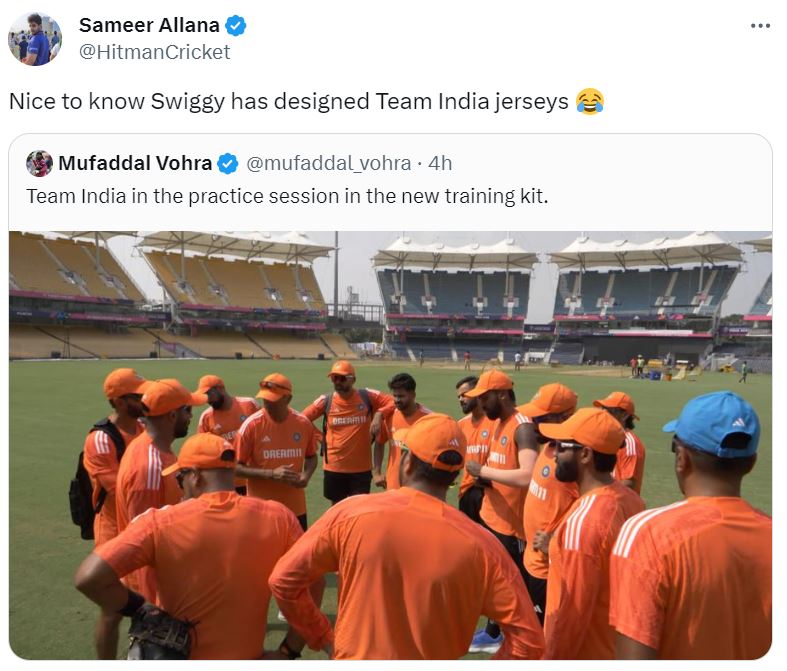Click the blue cap in the photo

tap(713, 421)
